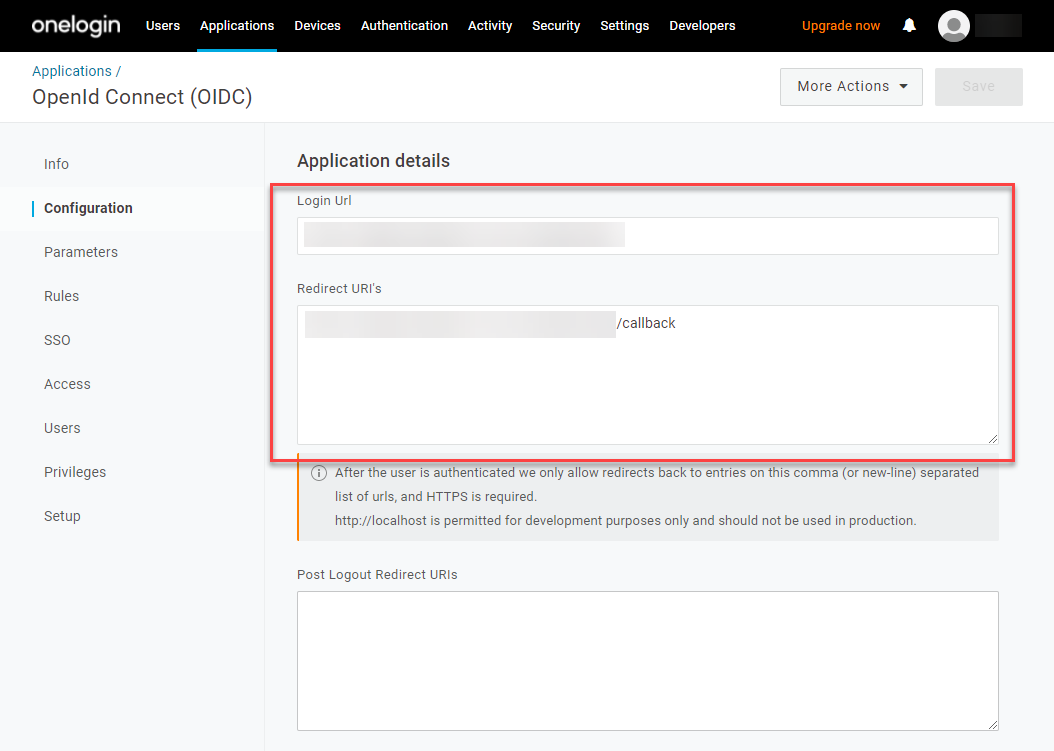Click the Save button
The image size is (1054, 751).
coord(978,87)
